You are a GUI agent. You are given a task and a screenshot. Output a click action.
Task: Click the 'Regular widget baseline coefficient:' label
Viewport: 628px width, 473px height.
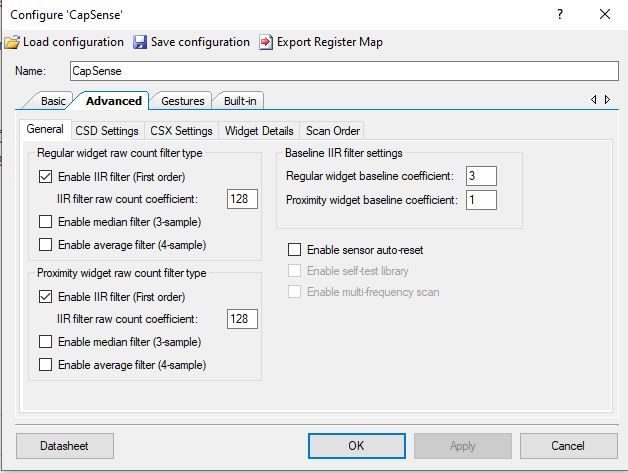(x=370, y=176)
